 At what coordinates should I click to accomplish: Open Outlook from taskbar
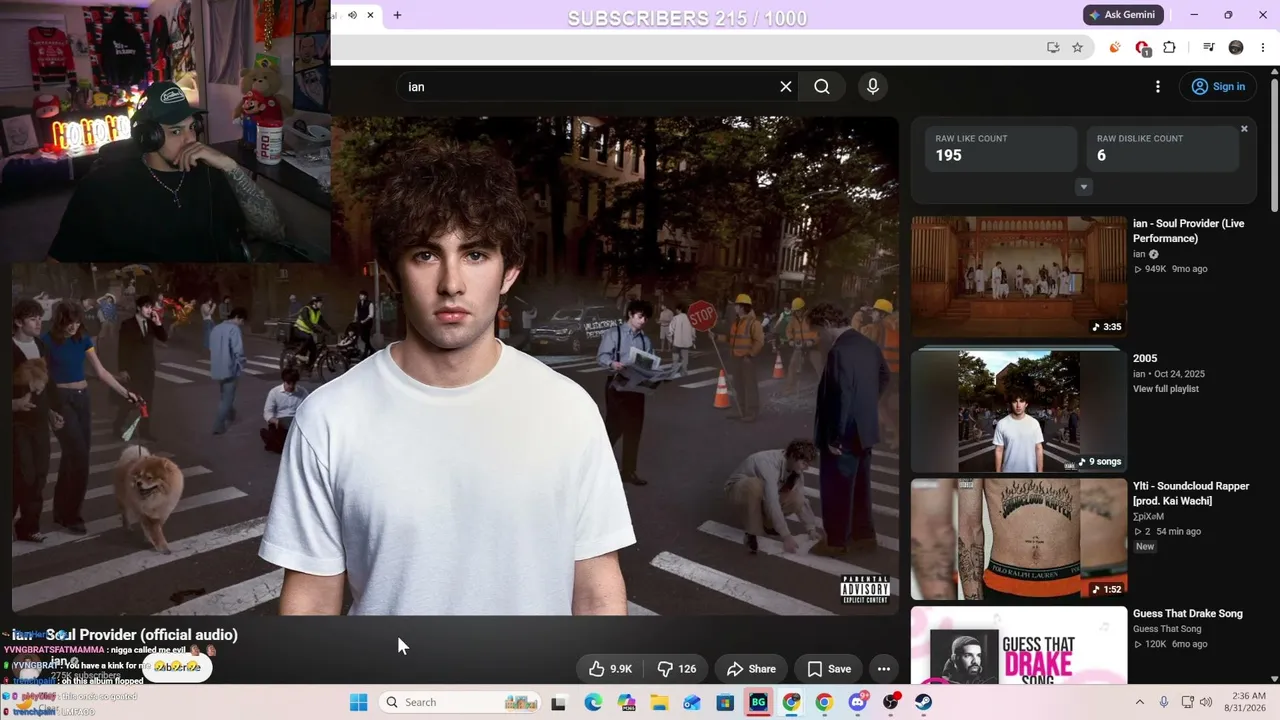pos(692,702)
